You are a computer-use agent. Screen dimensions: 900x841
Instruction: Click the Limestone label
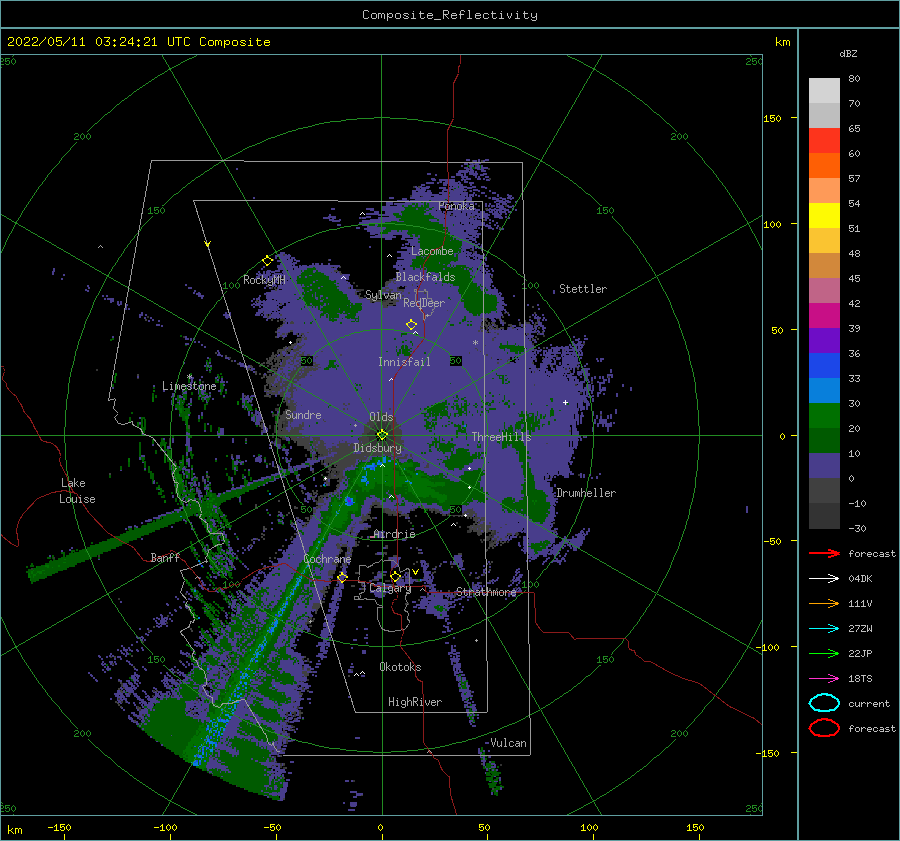click(x=189, y=386)
